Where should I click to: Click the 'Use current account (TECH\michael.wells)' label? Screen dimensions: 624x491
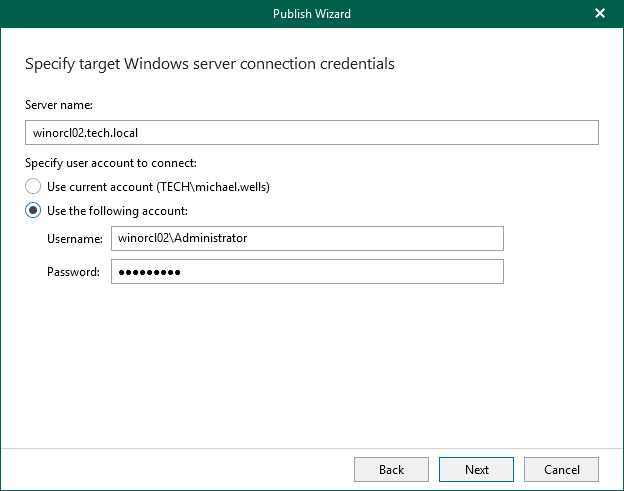[x=158, y=187]
